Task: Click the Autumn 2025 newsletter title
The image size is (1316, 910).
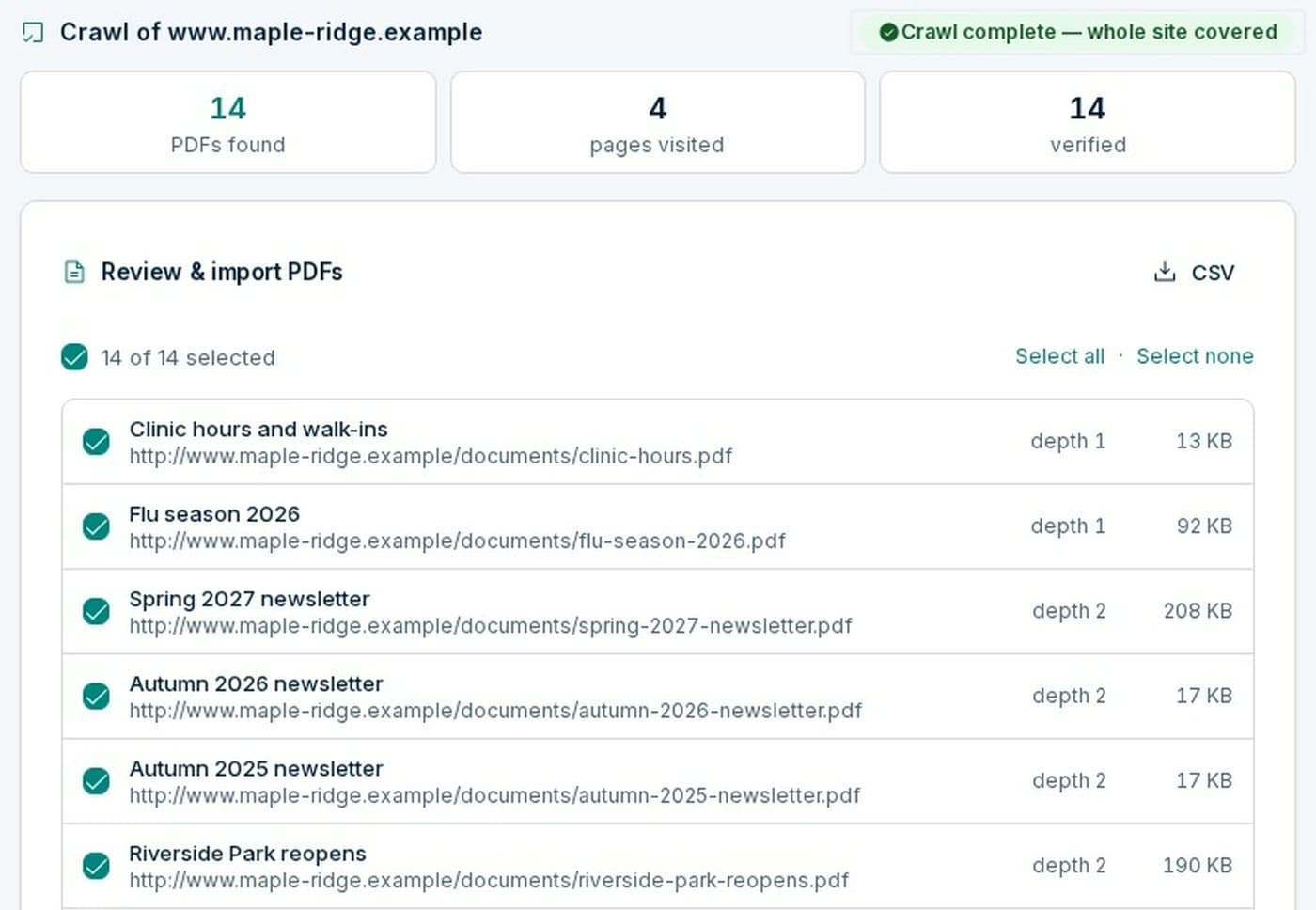Action: point(256,768)
